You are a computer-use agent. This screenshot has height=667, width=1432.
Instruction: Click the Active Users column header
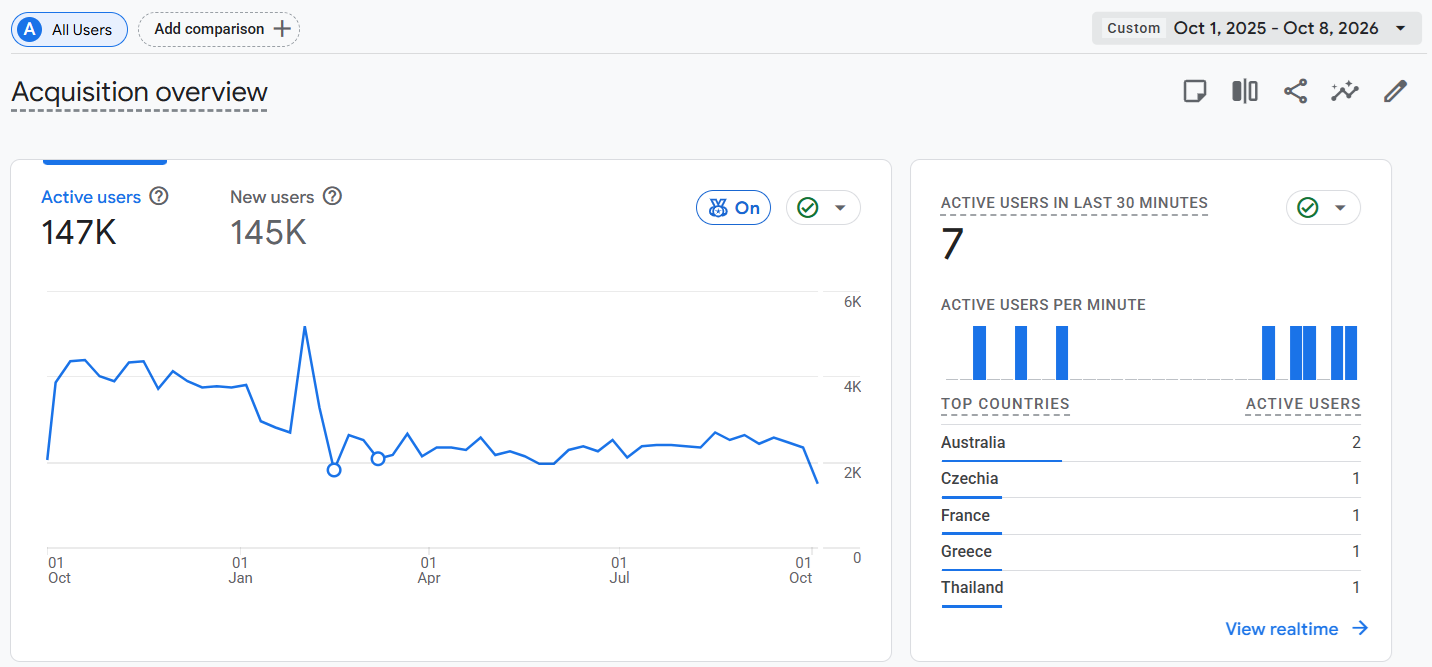pos(1303,404)
